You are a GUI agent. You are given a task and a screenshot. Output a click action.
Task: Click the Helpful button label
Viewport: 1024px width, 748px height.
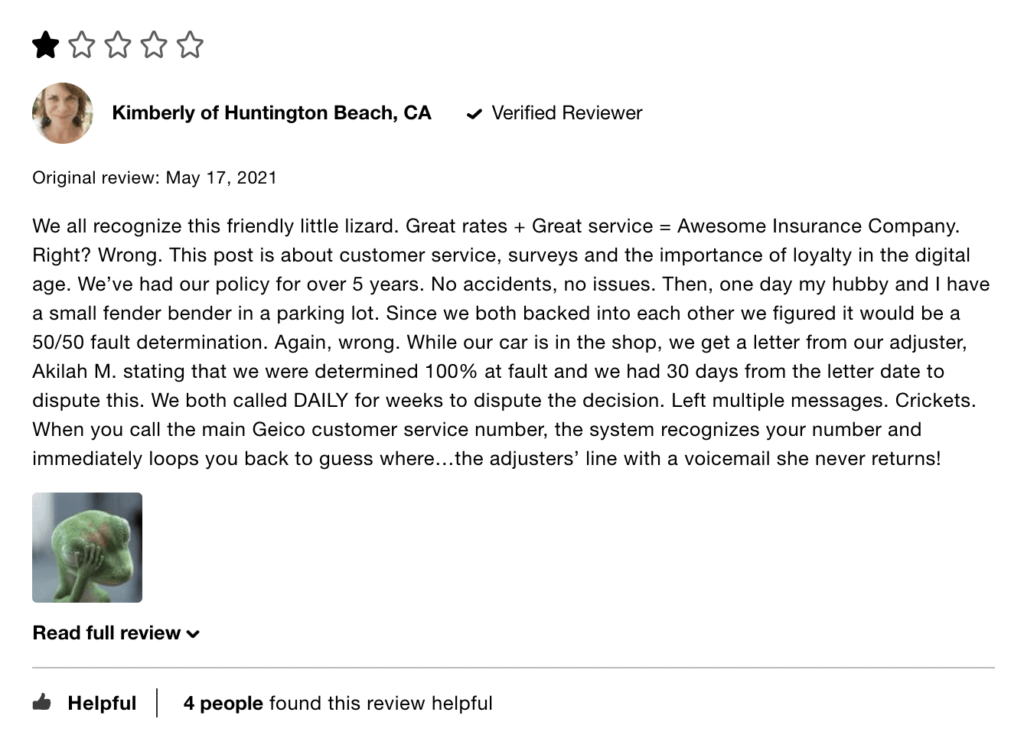(101, 703)
